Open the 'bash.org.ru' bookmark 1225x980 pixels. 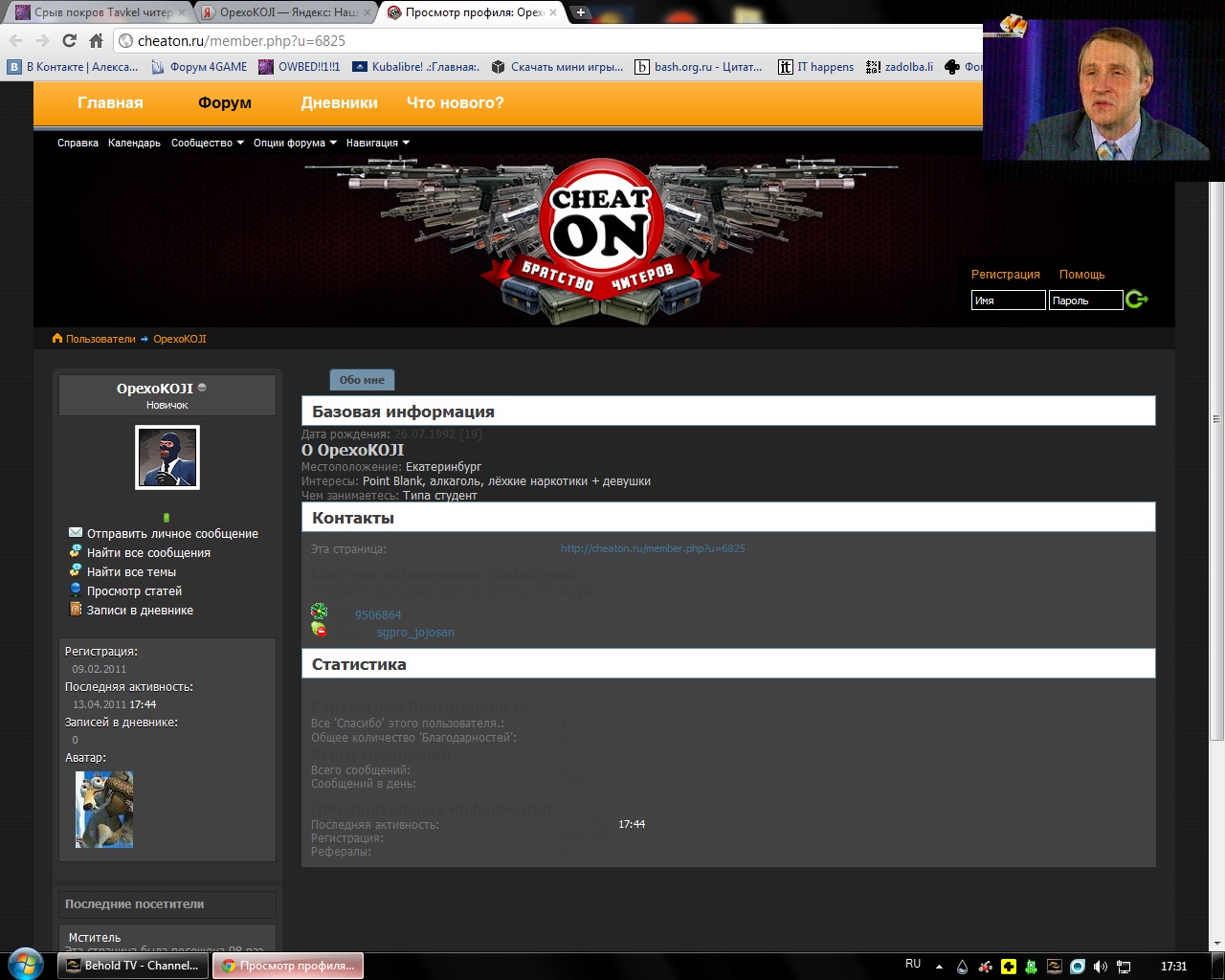(700, 67)
